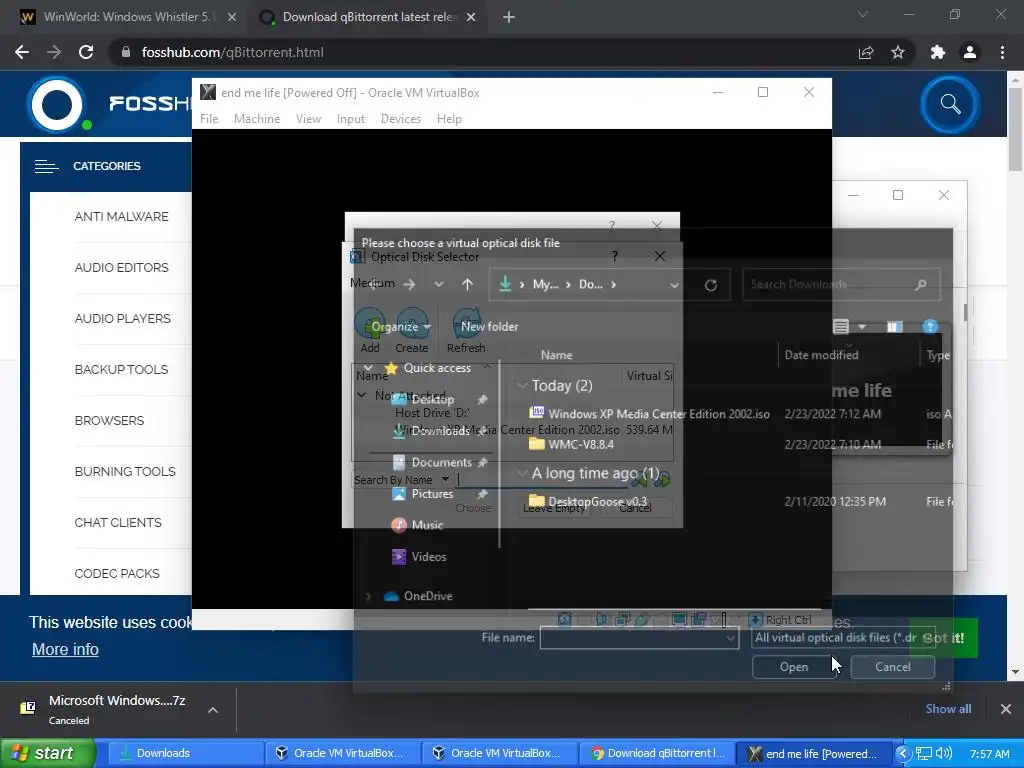Screen dimensions: 1024x768
Task: Open the tray network icon
Action: coord(923,753)
